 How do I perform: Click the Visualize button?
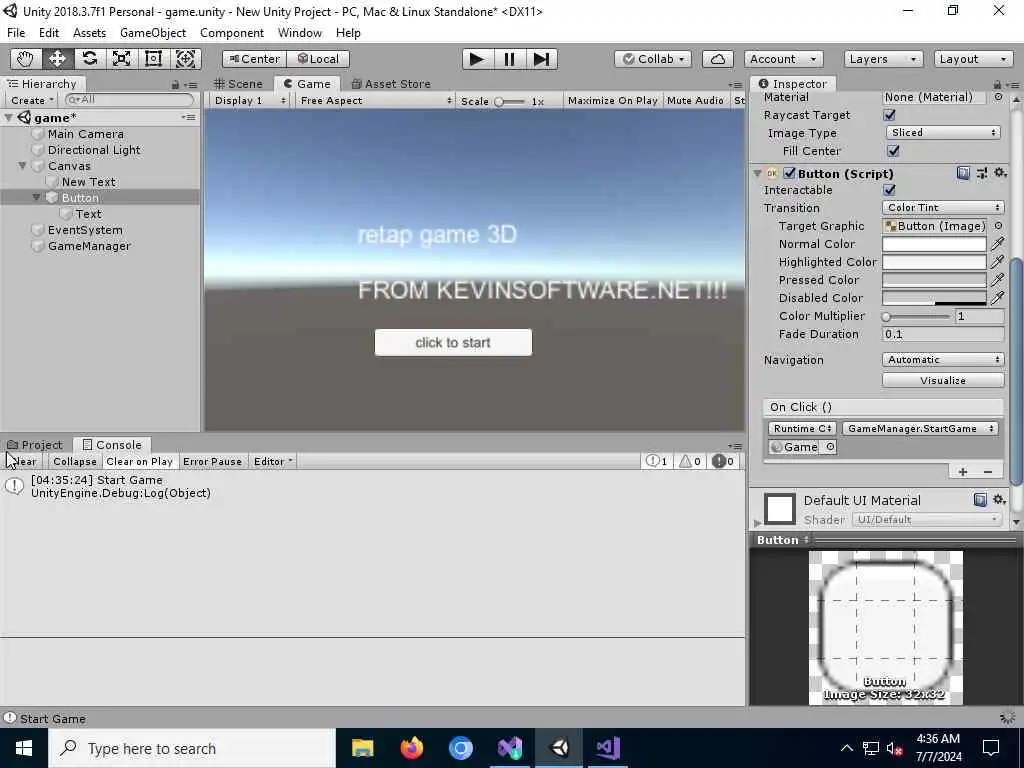coord(943,380)
